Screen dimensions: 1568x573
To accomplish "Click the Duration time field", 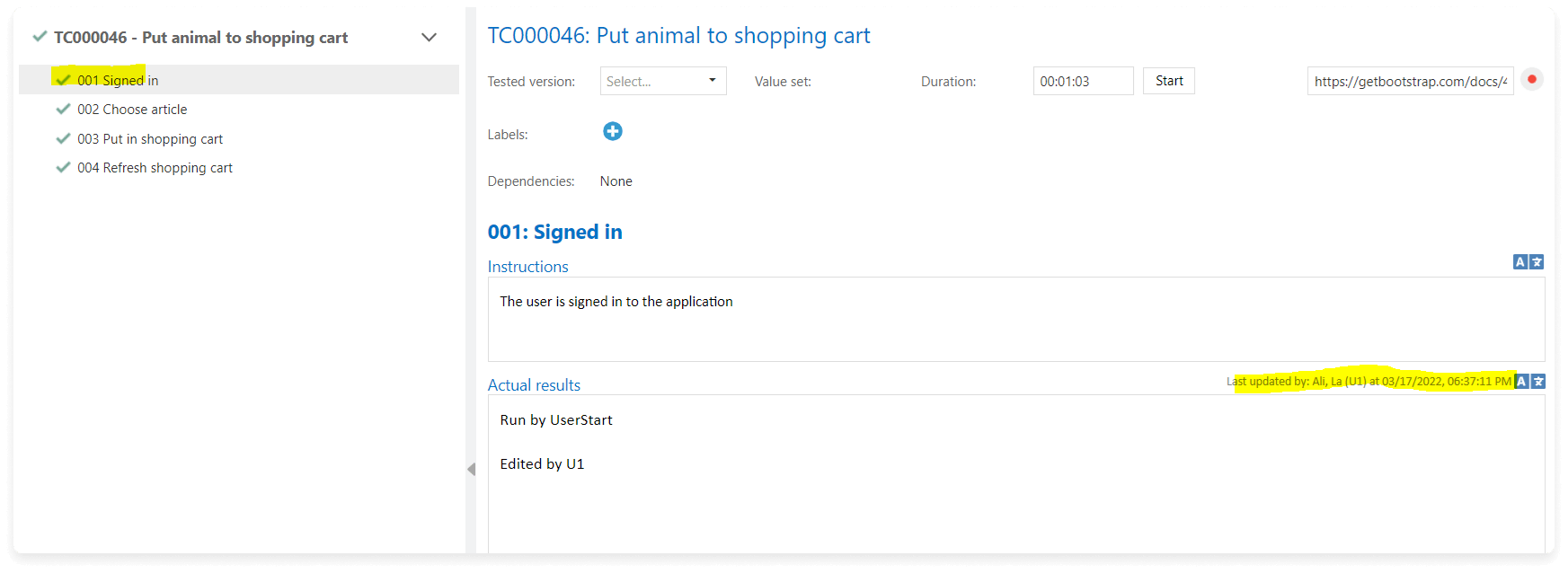I will (x=1083, y=81).
